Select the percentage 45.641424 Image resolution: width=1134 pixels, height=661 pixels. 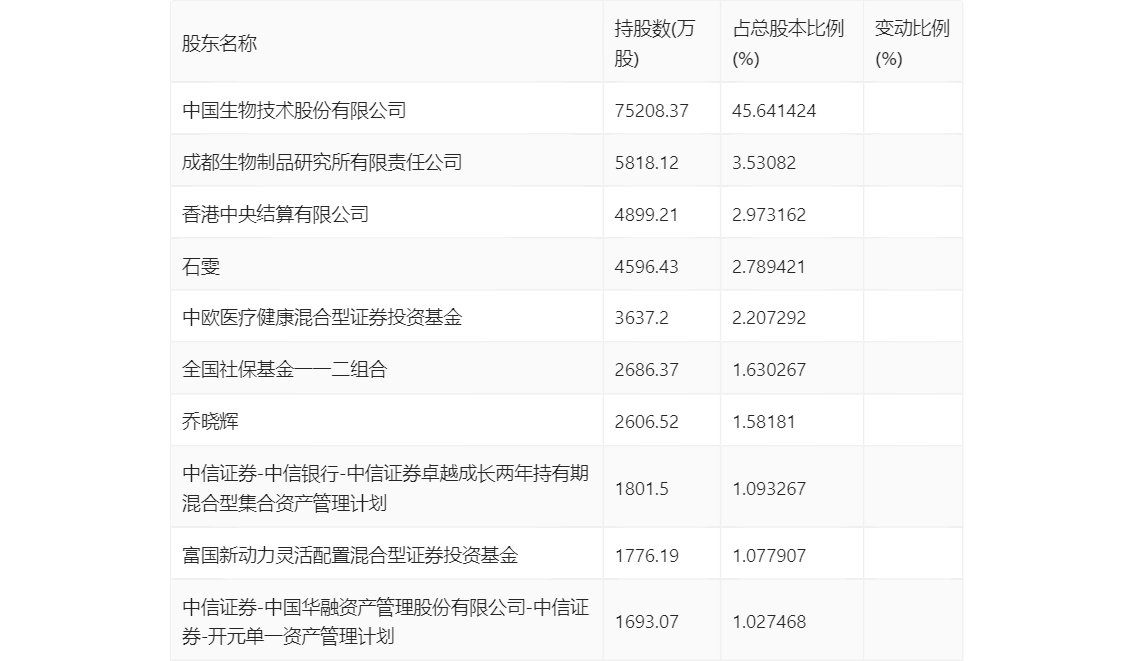[x=774, y=111]
